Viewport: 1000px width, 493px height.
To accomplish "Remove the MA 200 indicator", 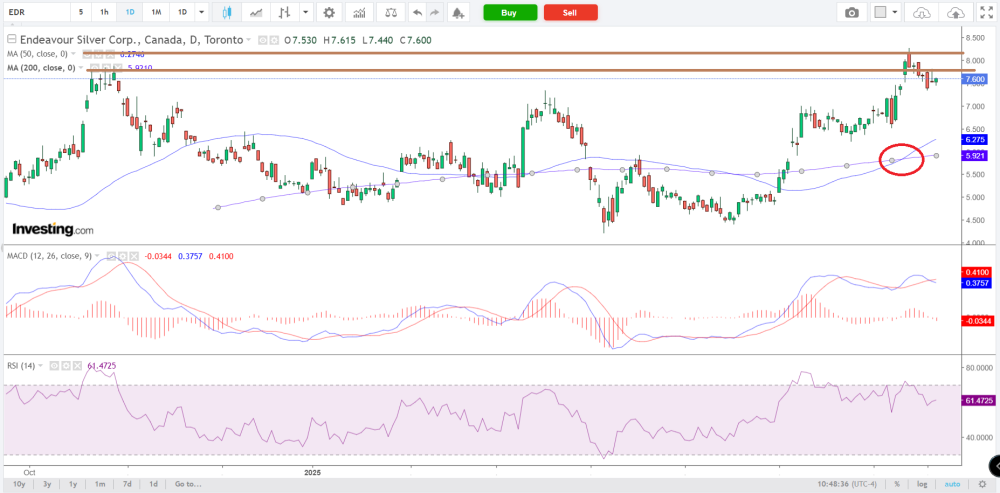I will (x=117, y=68).
